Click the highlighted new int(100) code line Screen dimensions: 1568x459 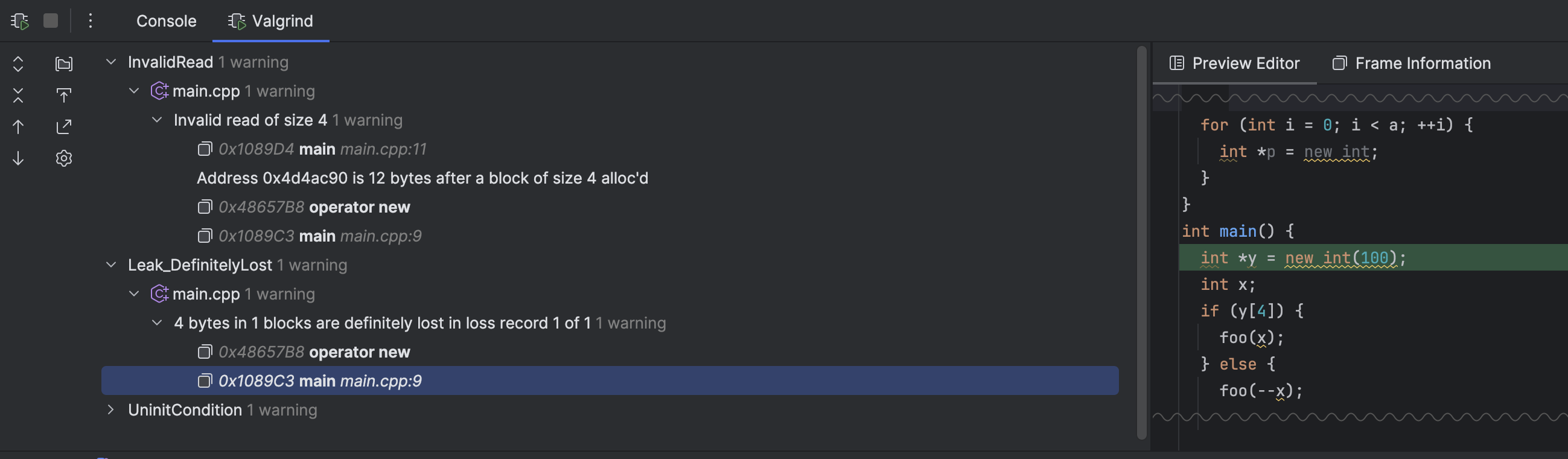pos(1302,257)
